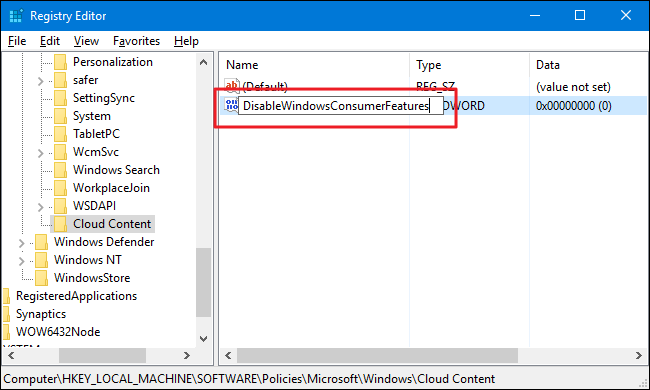Select the Personalization folder icon
This screenshot has width=650, height=390.
tap(61, 62)
